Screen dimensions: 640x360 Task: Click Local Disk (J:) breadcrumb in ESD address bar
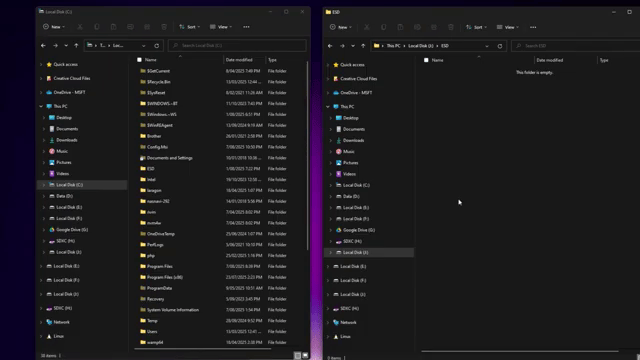[421, 46]
